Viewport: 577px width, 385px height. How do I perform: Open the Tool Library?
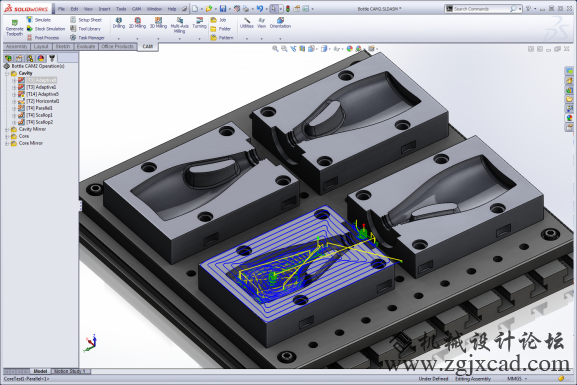[x=85, y=29]
